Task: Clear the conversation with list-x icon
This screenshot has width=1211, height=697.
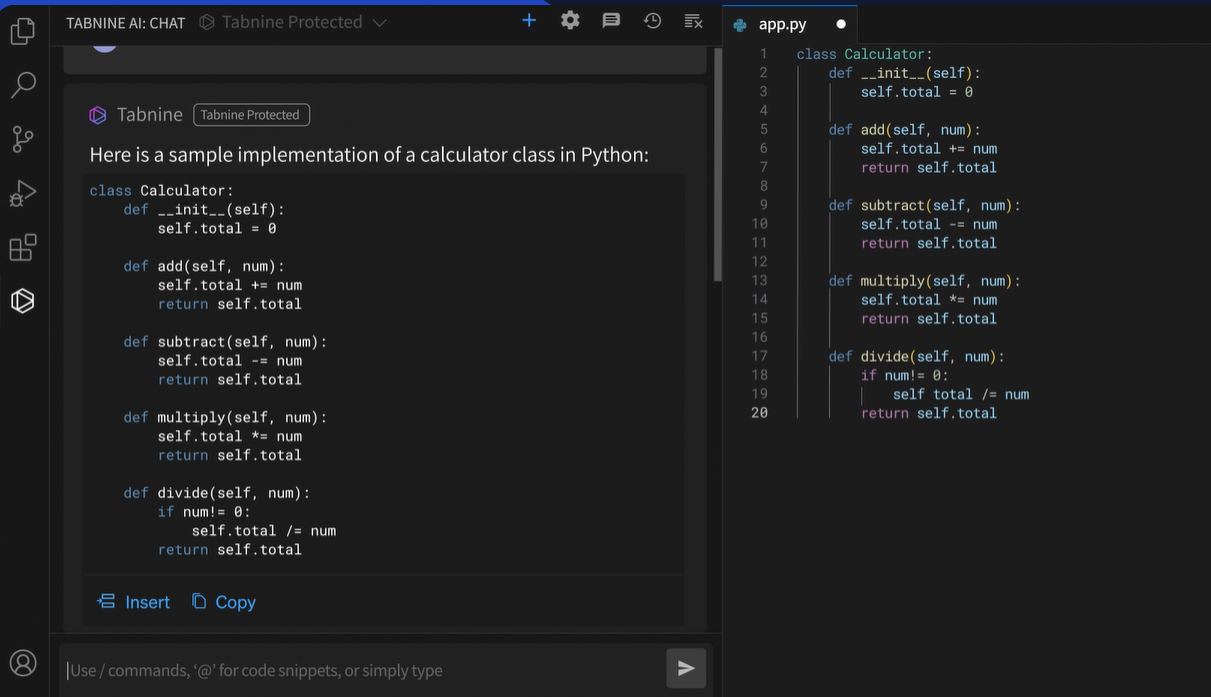Action: (x=693, y=20)
